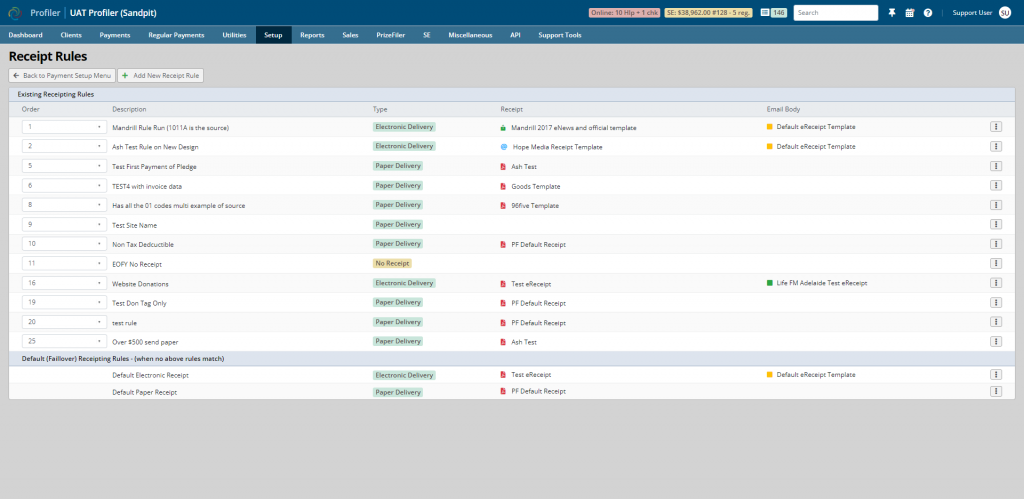Click the pin icon in the header
This screenshot has width=1024, height=499.
pos(891,12)
